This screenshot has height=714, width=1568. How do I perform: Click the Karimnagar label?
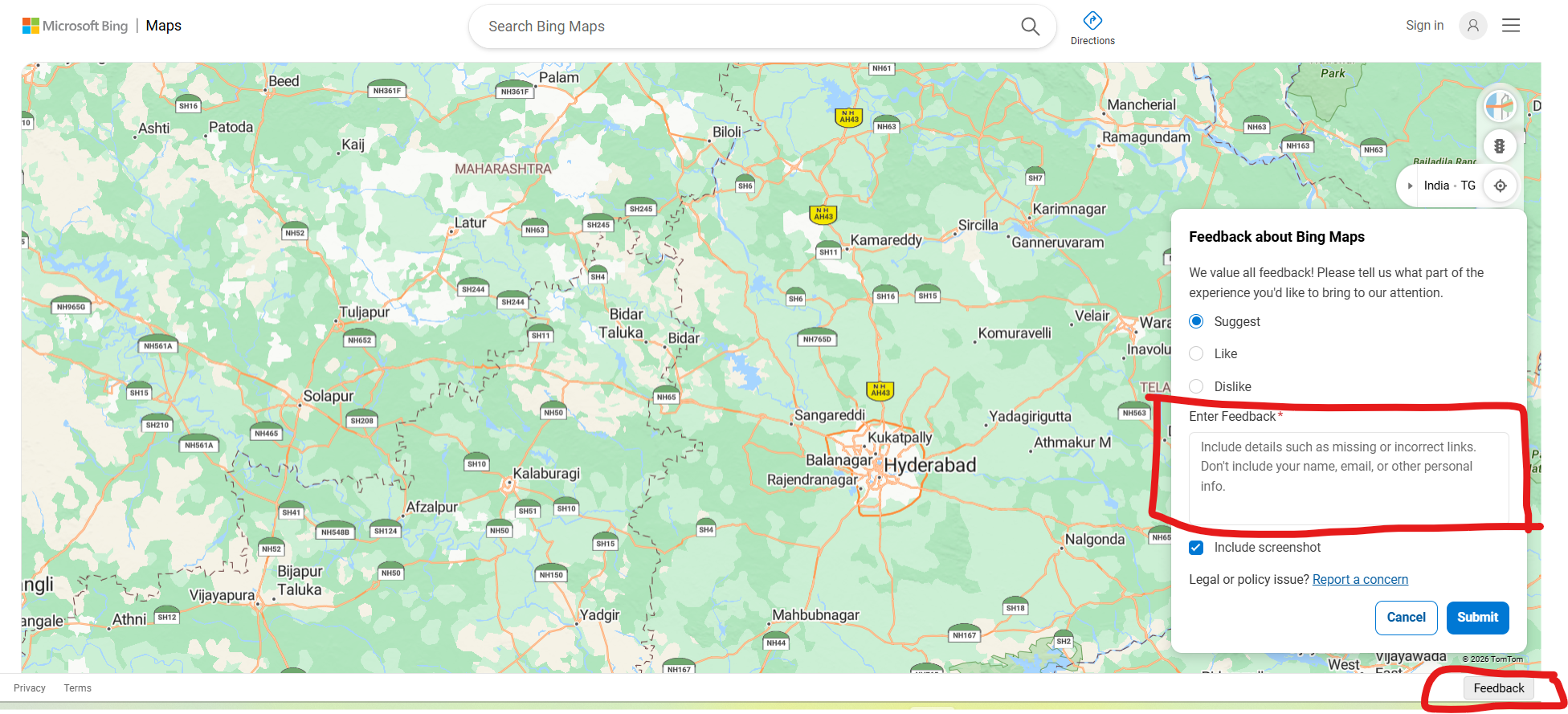pos(1069,210)
